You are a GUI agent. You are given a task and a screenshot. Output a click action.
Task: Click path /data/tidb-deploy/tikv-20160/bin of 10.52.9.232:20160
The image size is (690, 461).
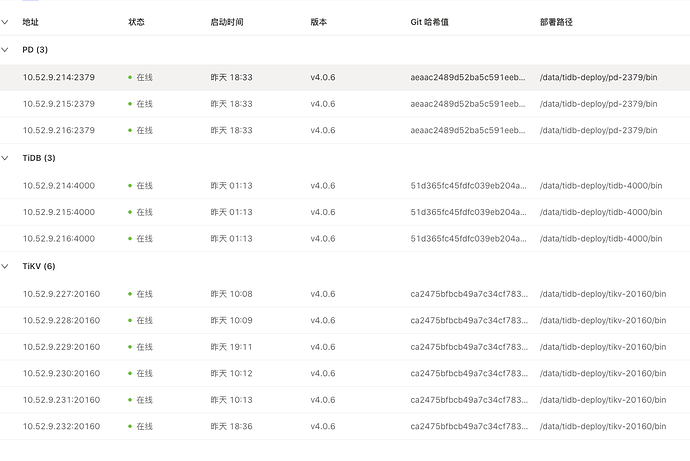pyautogui.click(x=603, y=426)
